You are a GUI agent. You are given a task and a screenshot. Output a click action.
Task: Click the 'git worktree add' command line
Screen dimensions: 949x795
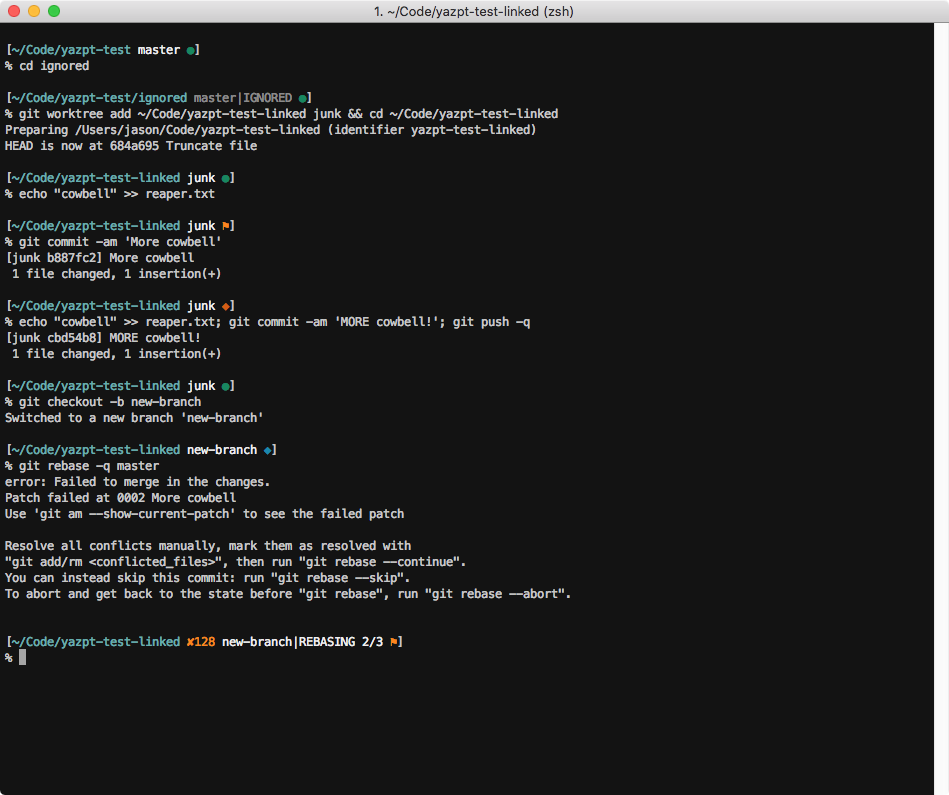click(x=288, y=114)
